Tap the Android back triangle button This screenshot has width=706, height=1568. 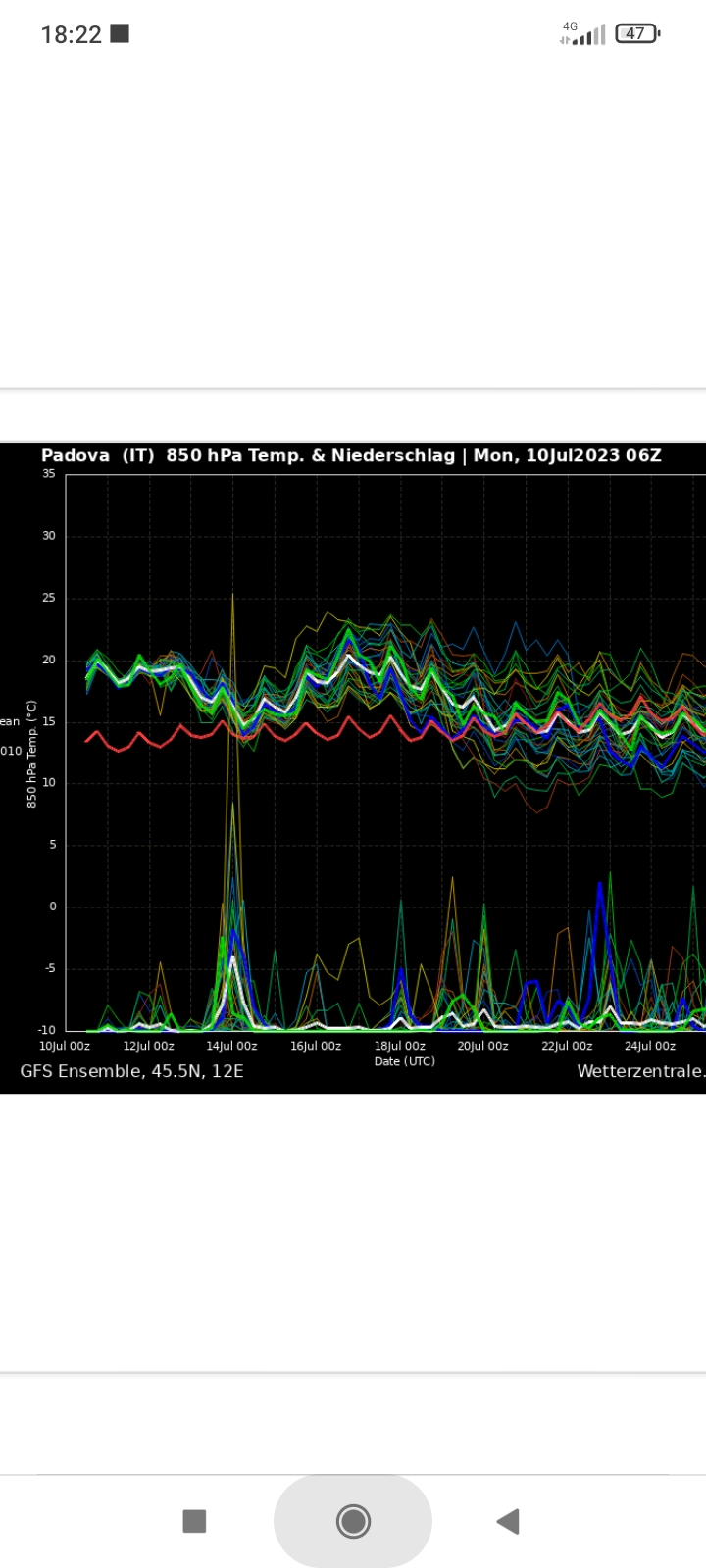pyautogui.click(x=508, y=1521)
